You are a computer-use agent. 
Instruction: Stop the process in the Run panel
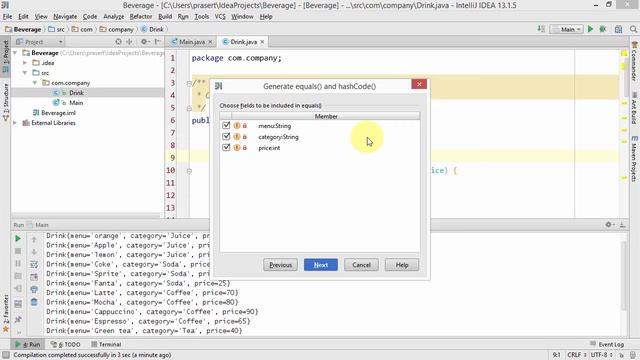(x=18, y=251)
